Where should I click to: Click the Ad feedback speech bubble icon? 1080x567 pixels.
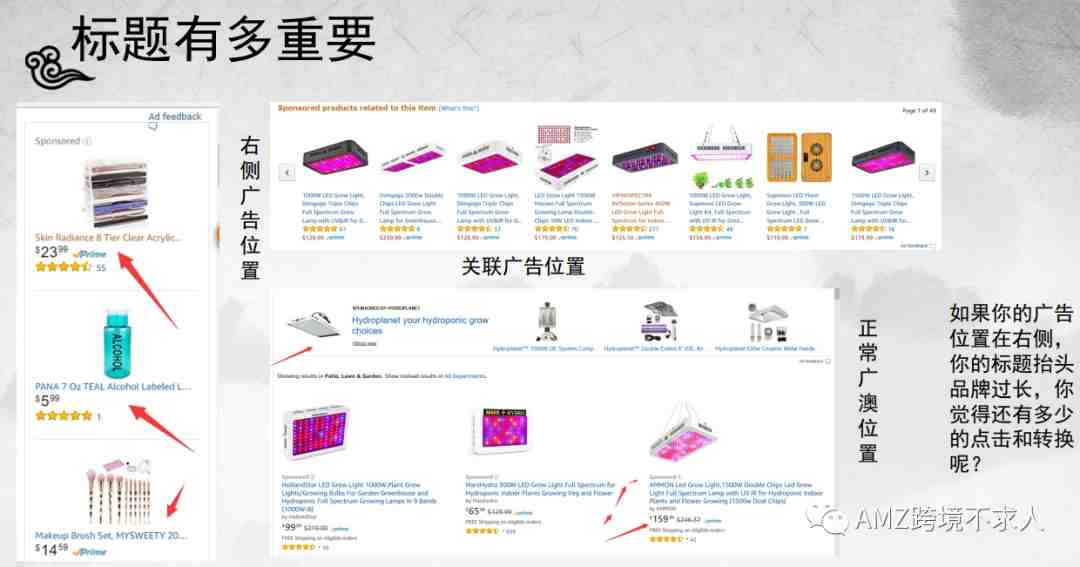pyautogui.click(x=153, y=126)
